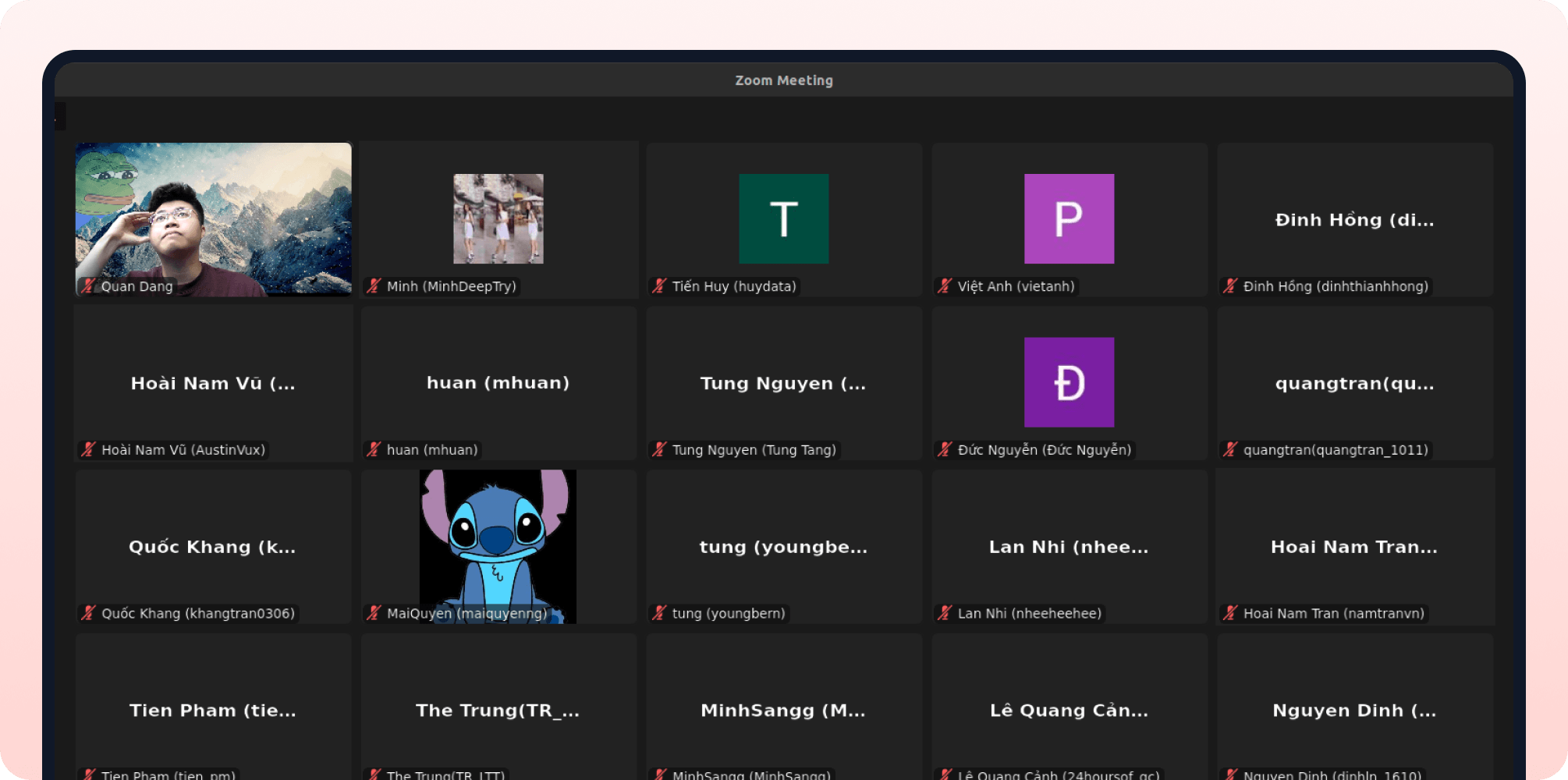Click Minh's profile photo thumbnail
The image size is (1568, 780).
pyautogui.click(x=498, y=218)
